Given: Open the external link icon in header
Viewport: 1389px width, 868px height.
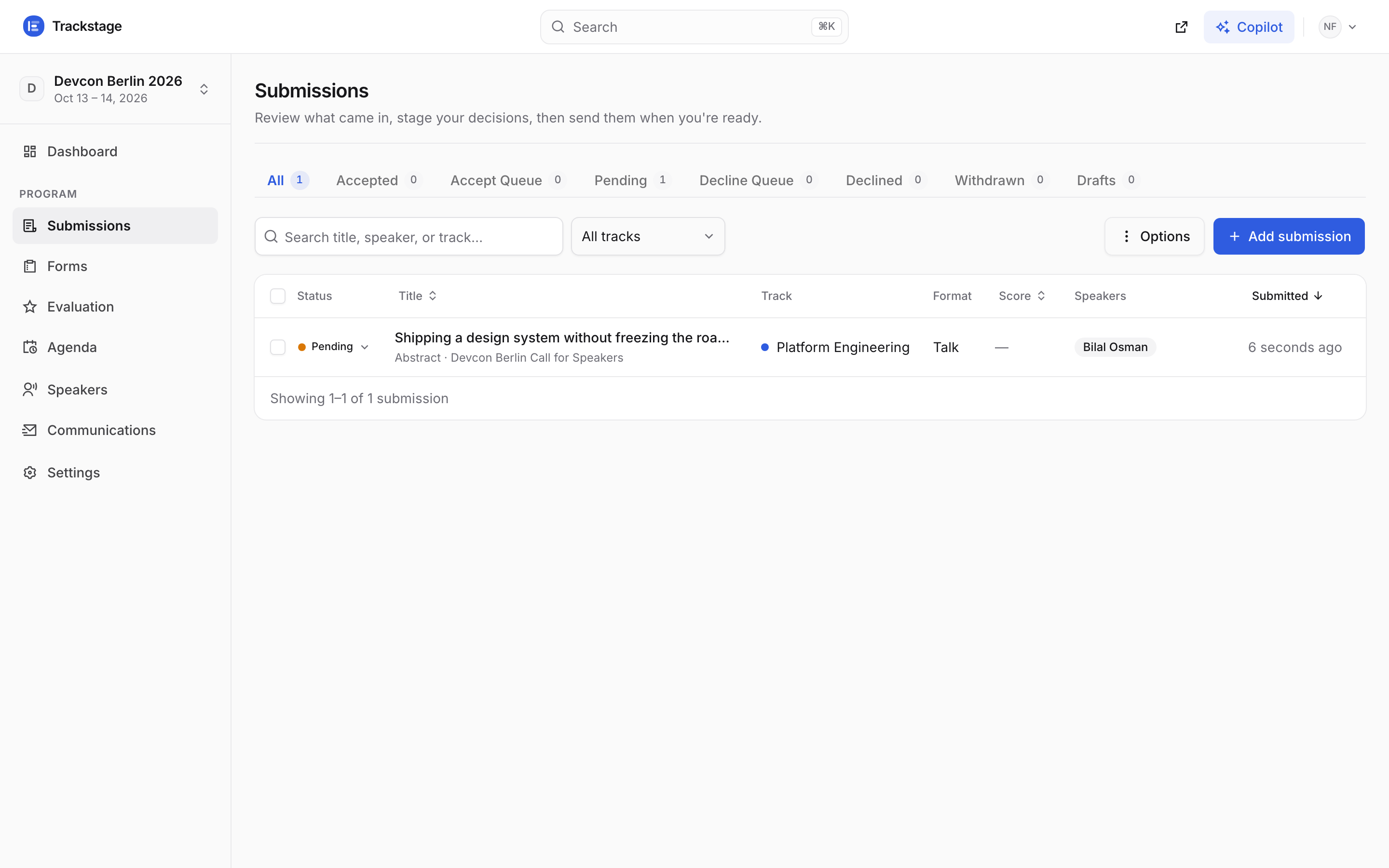Looking at the screenshot, I should point(1181,27).
